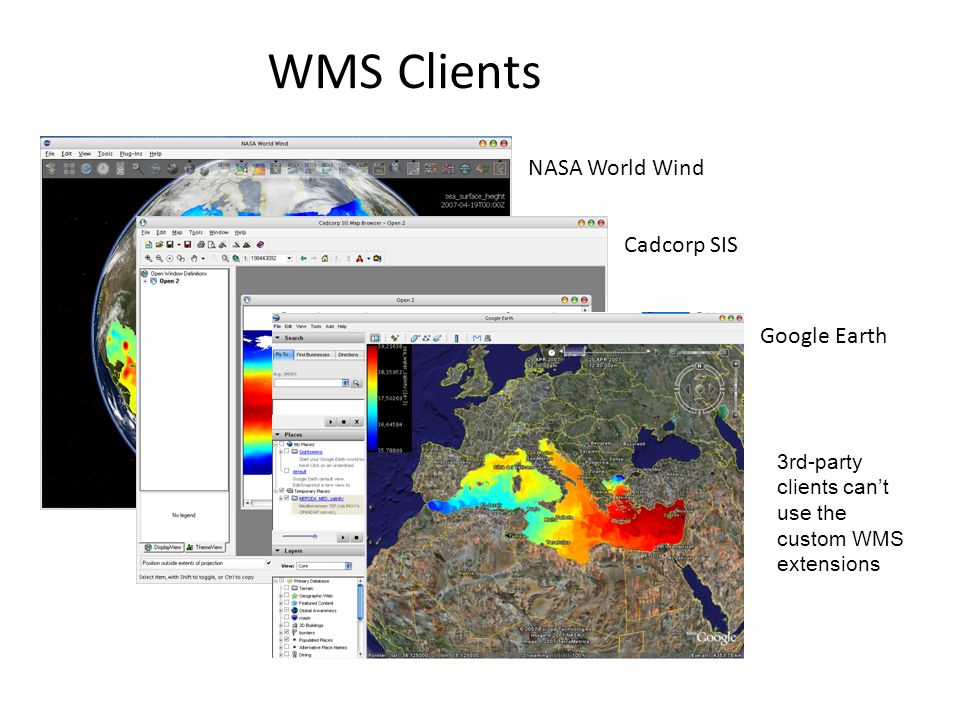Viewport: 960px width, 720px height.
Task: Toggle Borders layer checkbox
Action: click(x=287, y=632)
